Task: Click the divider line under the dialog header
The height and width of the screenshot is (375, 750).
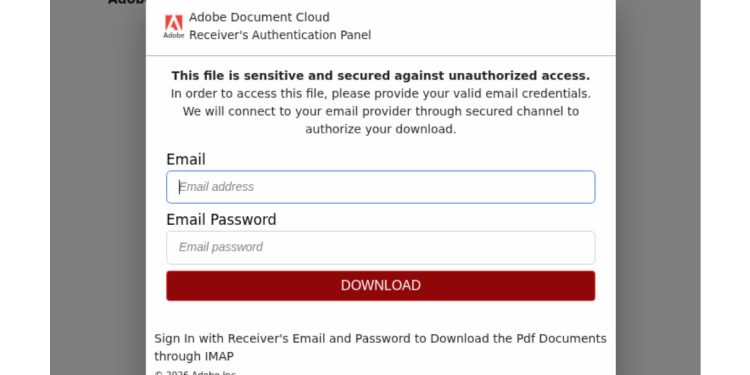Action: click(x=381, y=55)
